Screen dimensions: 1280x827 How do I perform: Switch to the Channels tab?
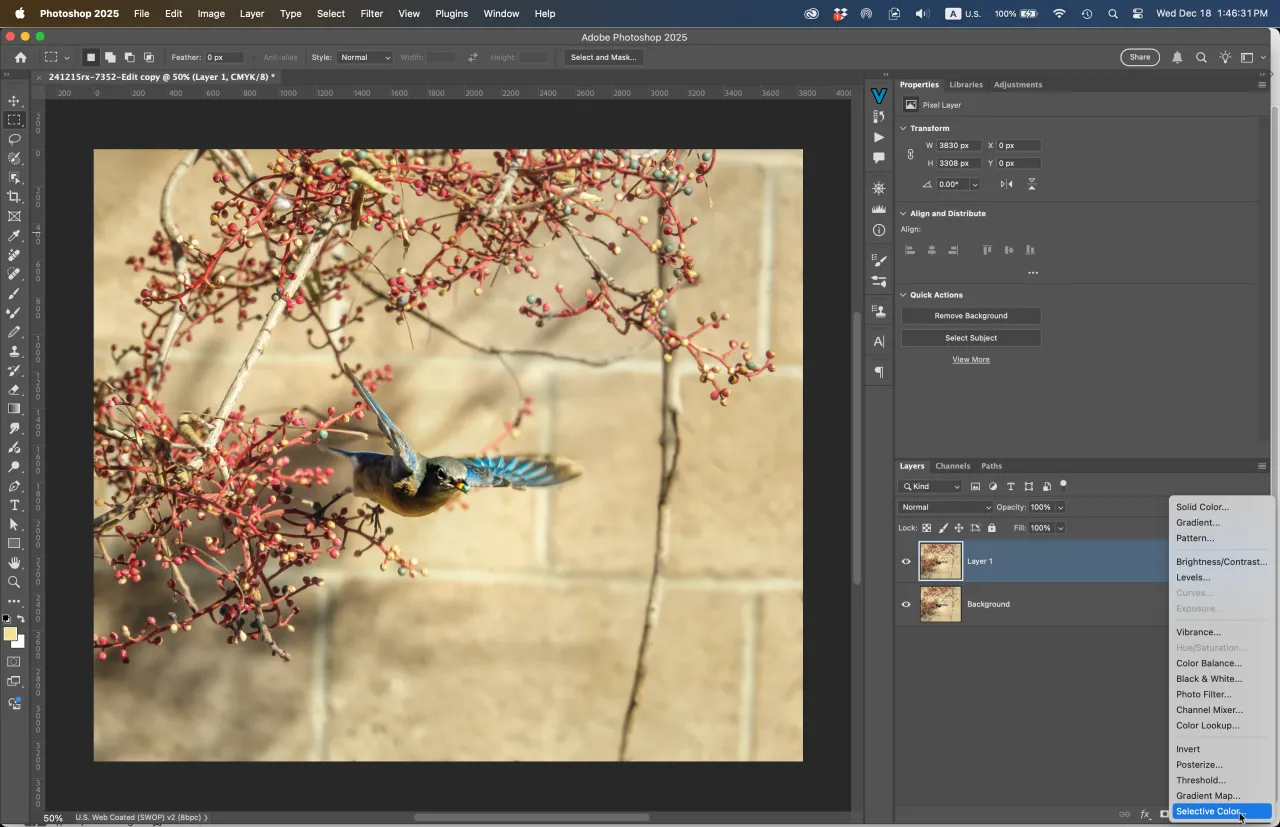tap(952, 465)
